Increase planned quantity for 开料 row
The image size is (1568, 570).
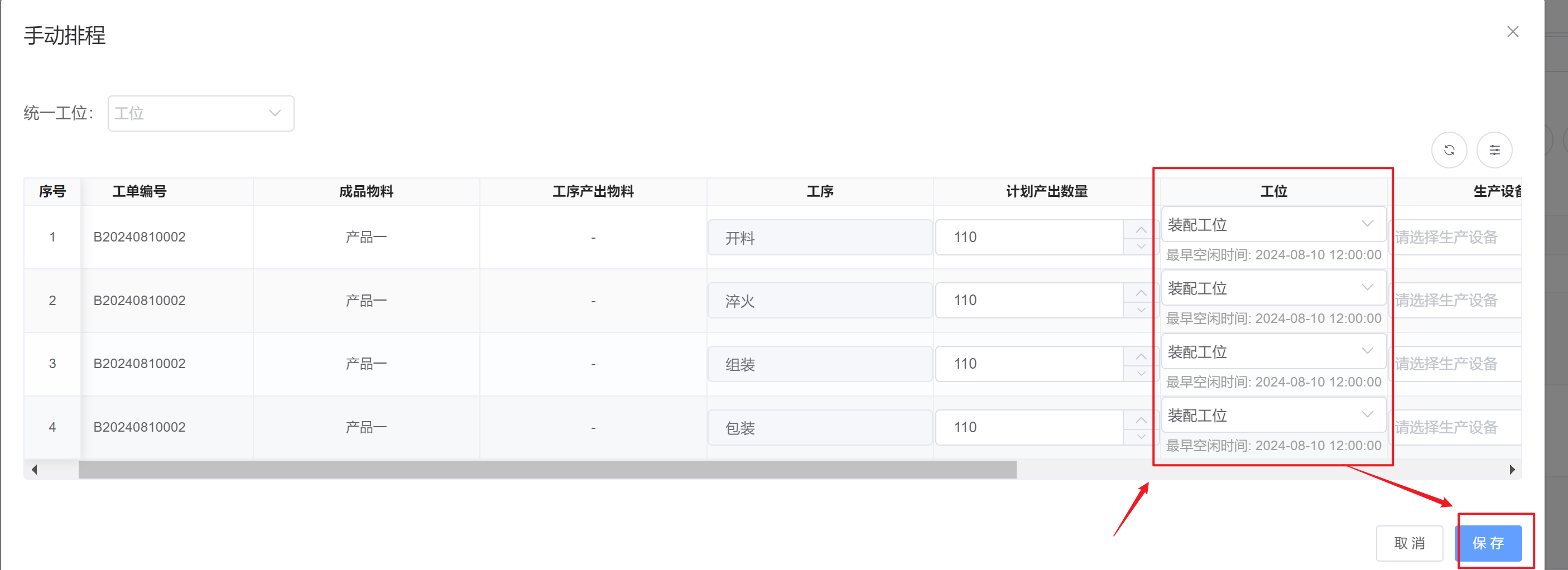(1140, 229)
